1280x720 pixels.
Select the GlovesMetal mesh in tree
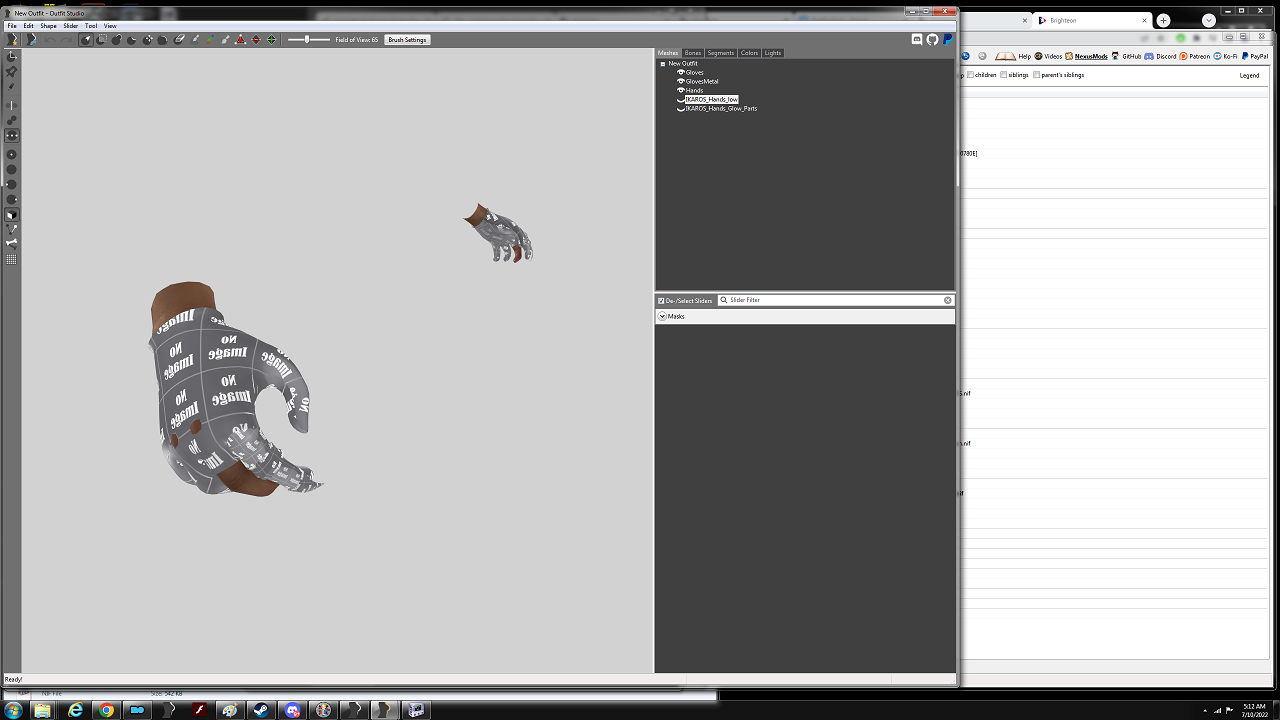coord(702,81)
